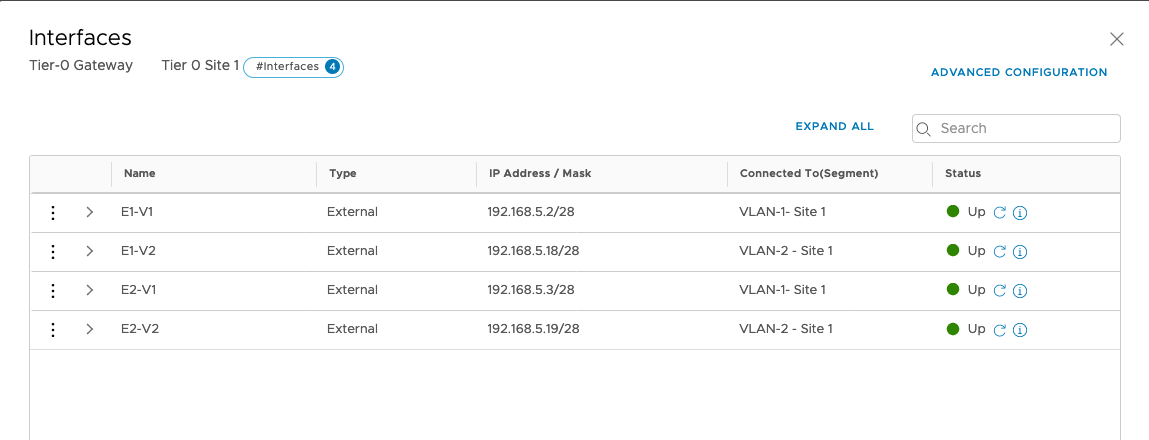
Task: Open actions menu for E2-V1 row
Action: pyautogui.click(x=53, y=290)
